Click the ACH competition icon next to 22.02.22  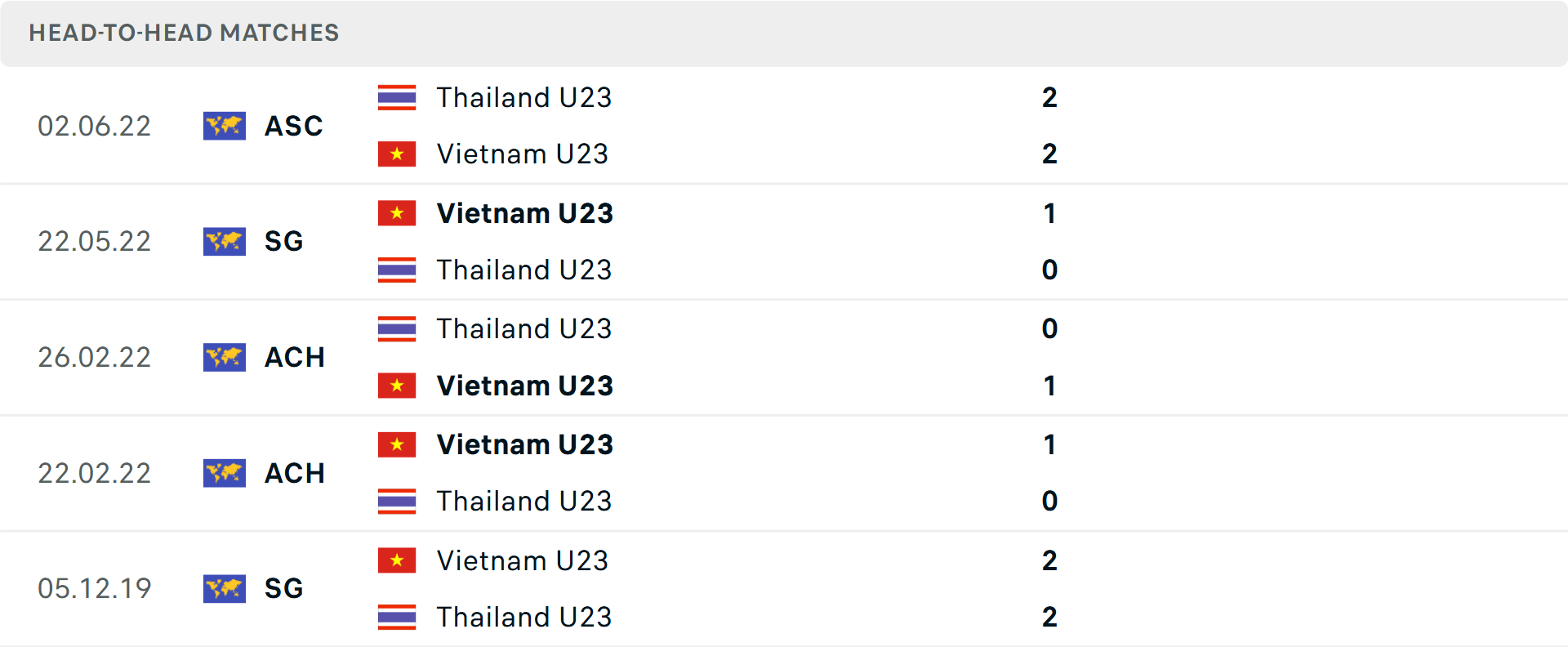click(x=224, y=473)
